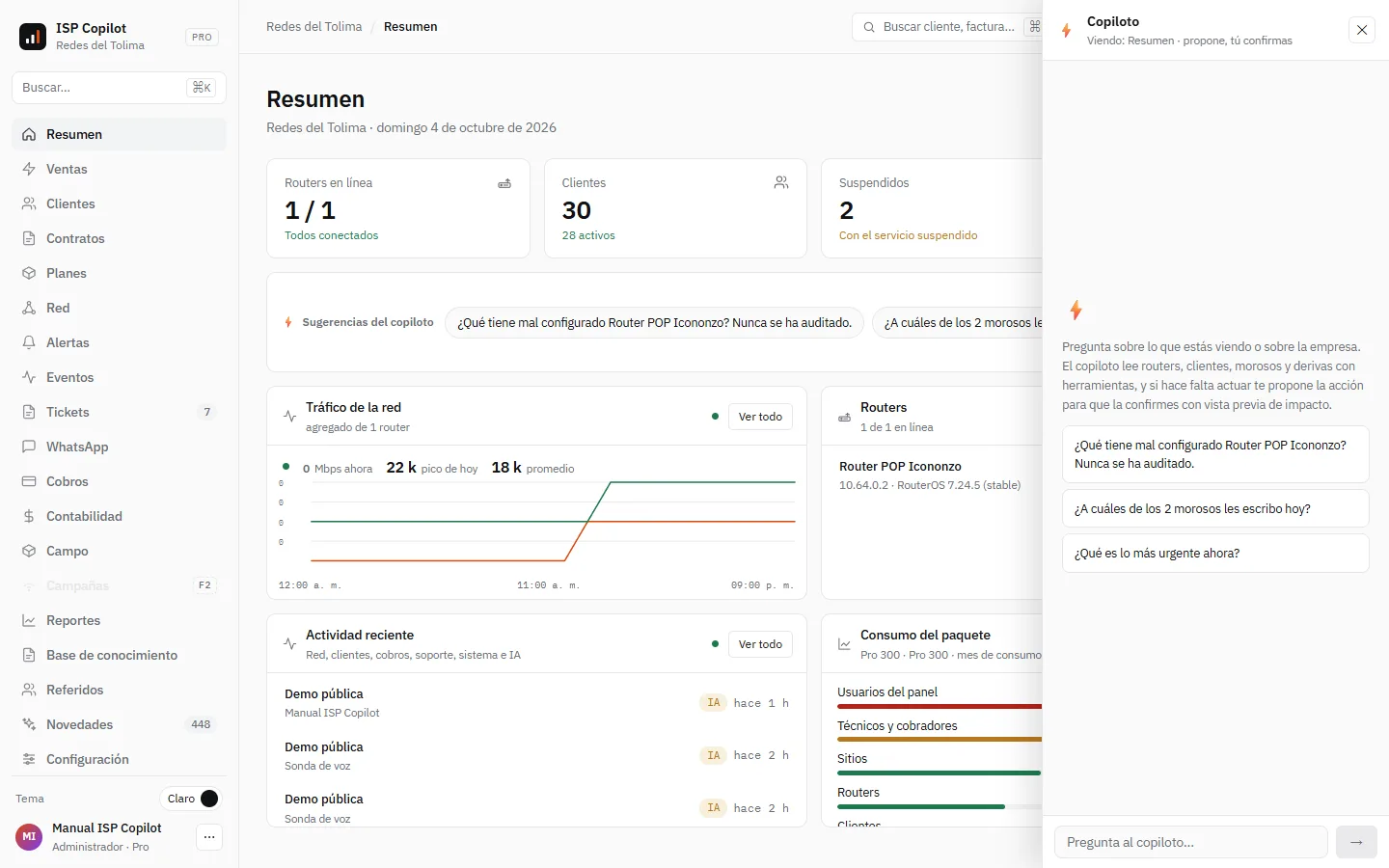The image size is (1389, 868).
Task: Open Configuración via its sliders icon
Action: tap(29, 759)
